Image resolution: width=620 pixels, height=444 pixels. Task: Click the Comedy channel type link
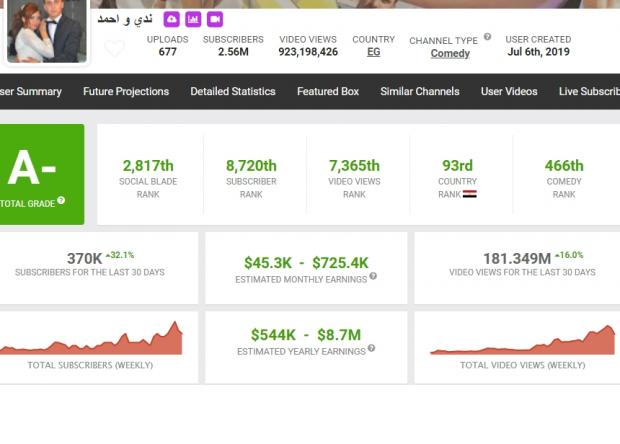[x=450, y=53]
